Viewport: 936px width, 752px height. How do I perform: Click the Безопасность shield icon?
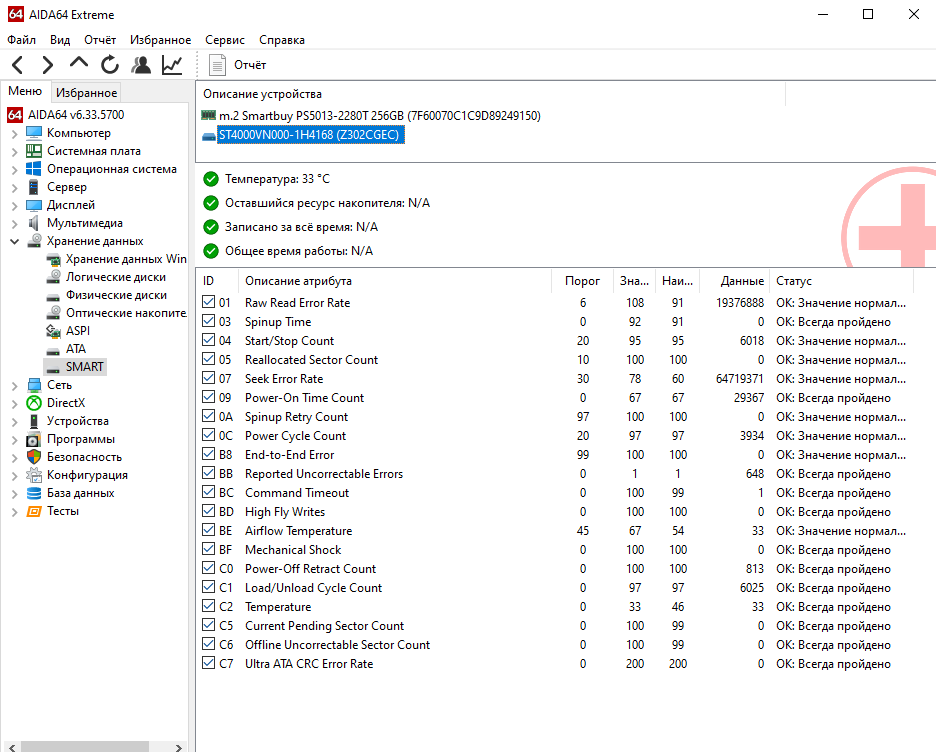tap(34, 457)
